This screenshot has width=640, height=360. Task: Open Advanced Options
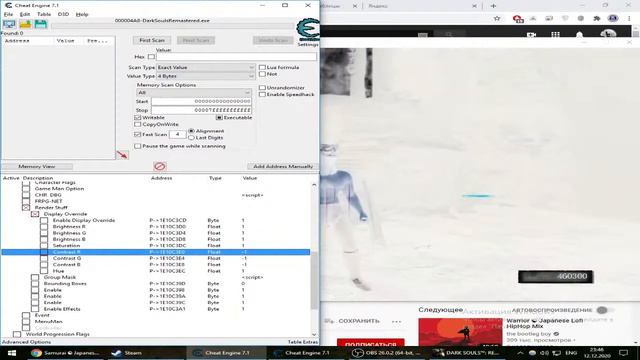click(27, 342)
